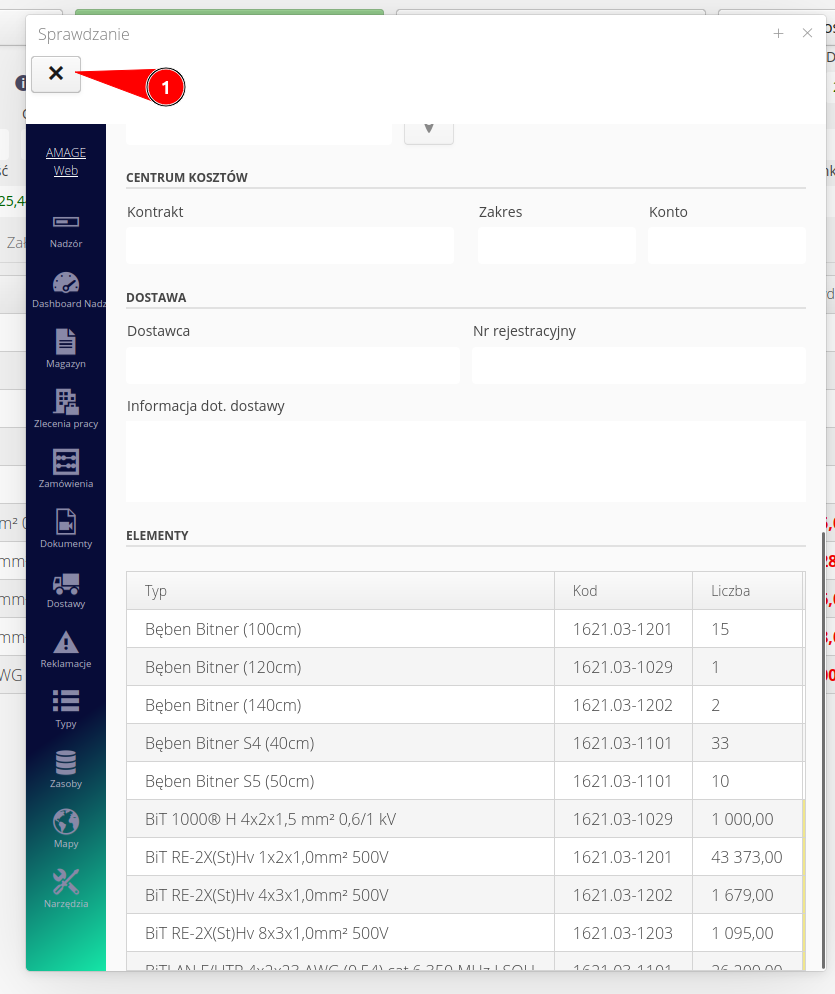
Task: Expand the dropdown arrow above Centrum kosztów
Action: point(429,130)
